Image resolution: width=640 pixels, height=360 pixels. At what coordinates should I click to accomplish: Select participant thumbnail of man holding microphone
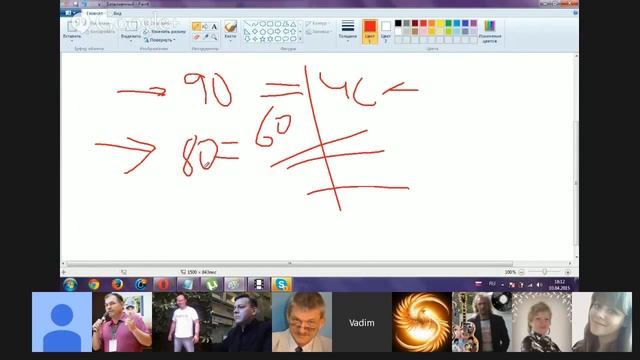point(122,322)
